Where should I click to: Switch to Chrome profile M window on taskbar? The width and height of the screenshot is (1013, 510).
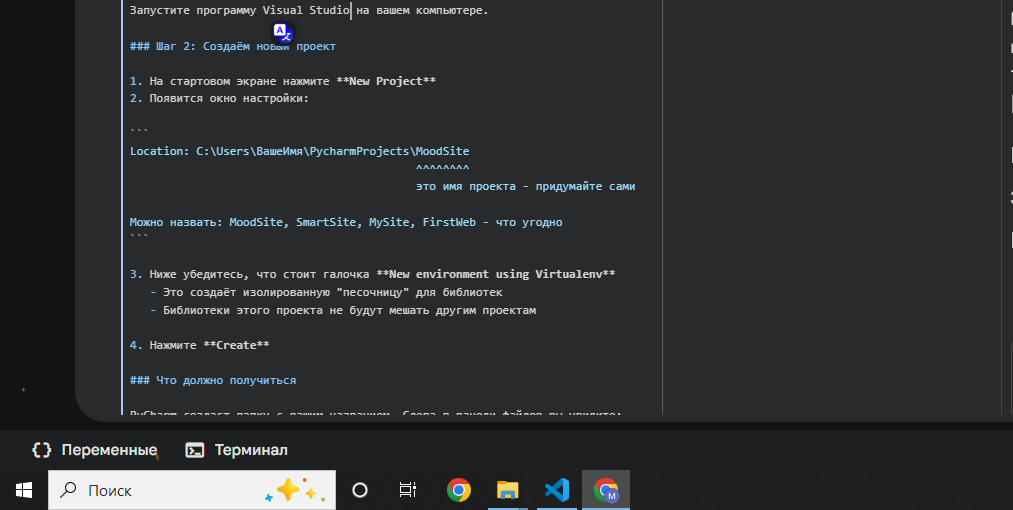pyautogui.click(x=606, y=491)
